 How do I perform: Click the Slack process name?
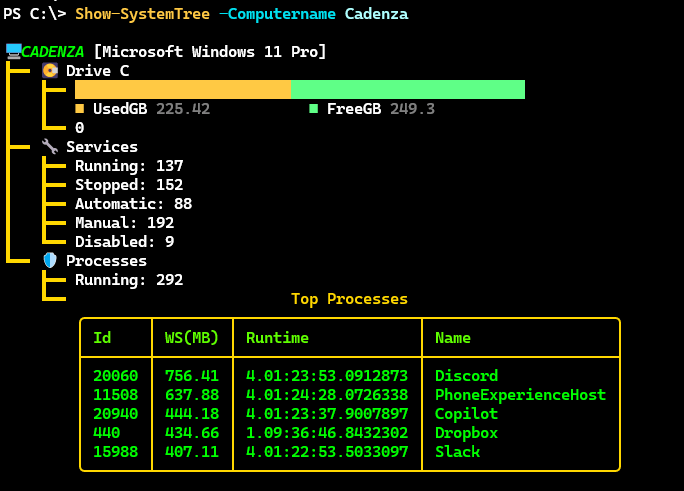(457, 452)
